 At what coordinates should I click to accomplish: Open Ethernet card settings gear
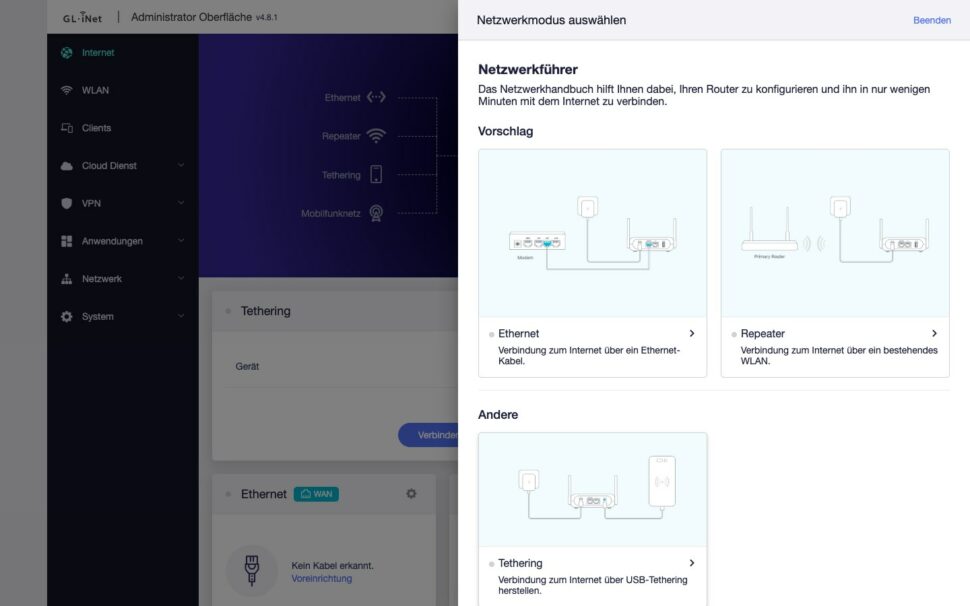pyautogui.click(x=411, y=493)
